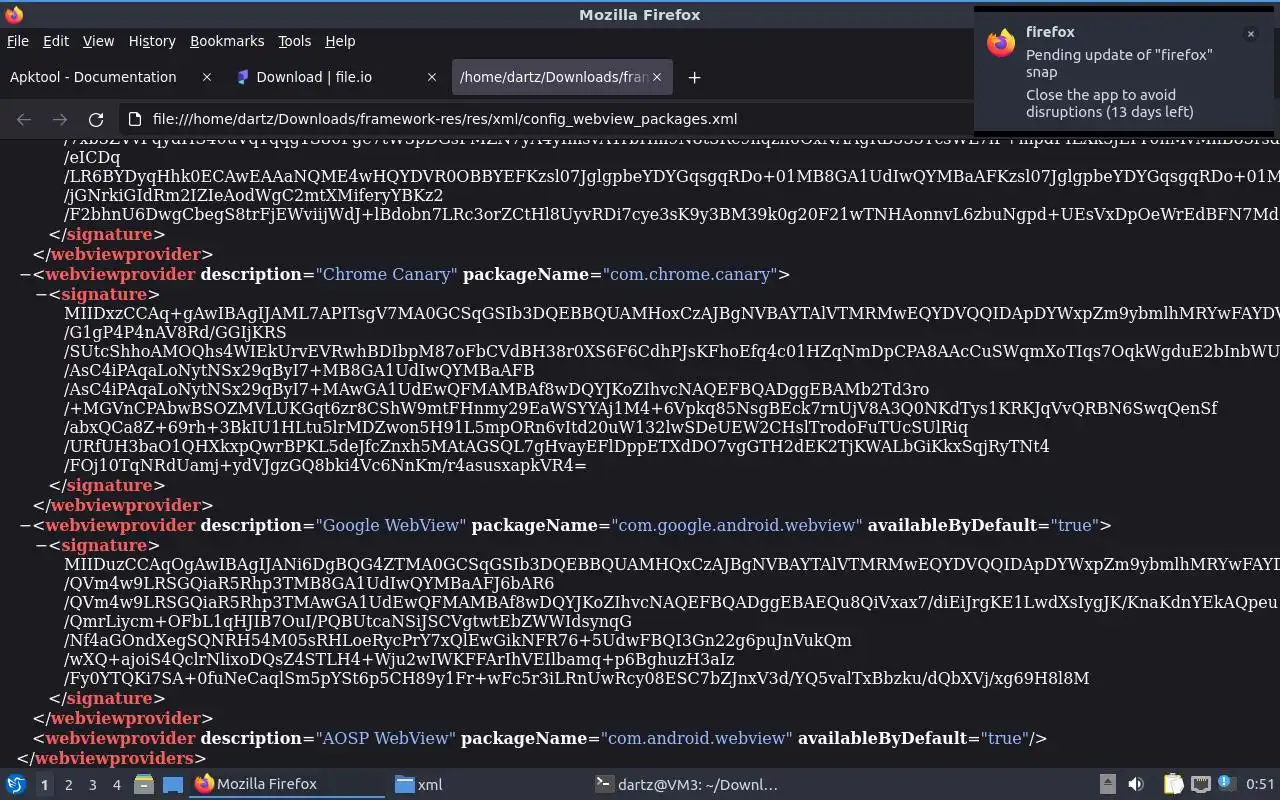This screenshot has height=800, width=1280.
Task: Open the Help menu
Action: click(340, 41)
